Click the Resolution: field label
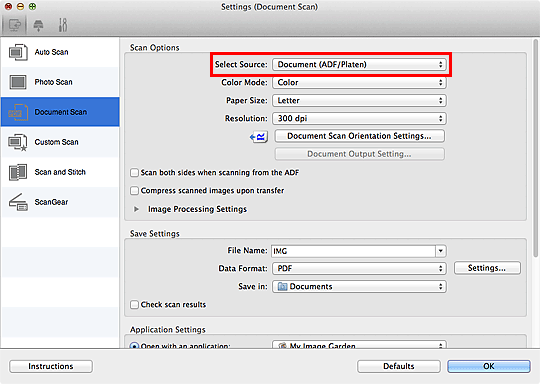 coord(246,118)
